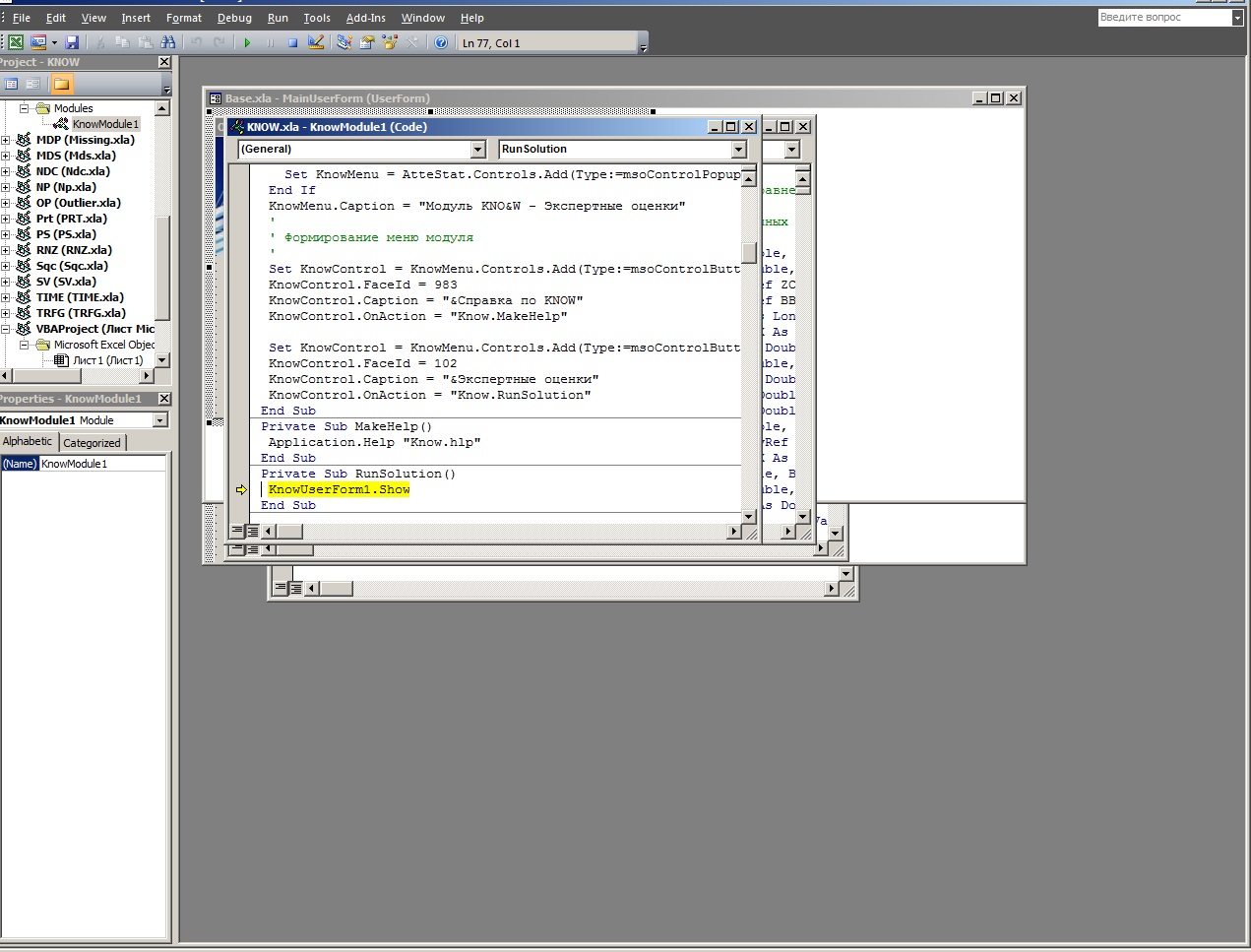Click project tree scroll-down arrow
Screen dimensions: 1251x952
point(162,360)
